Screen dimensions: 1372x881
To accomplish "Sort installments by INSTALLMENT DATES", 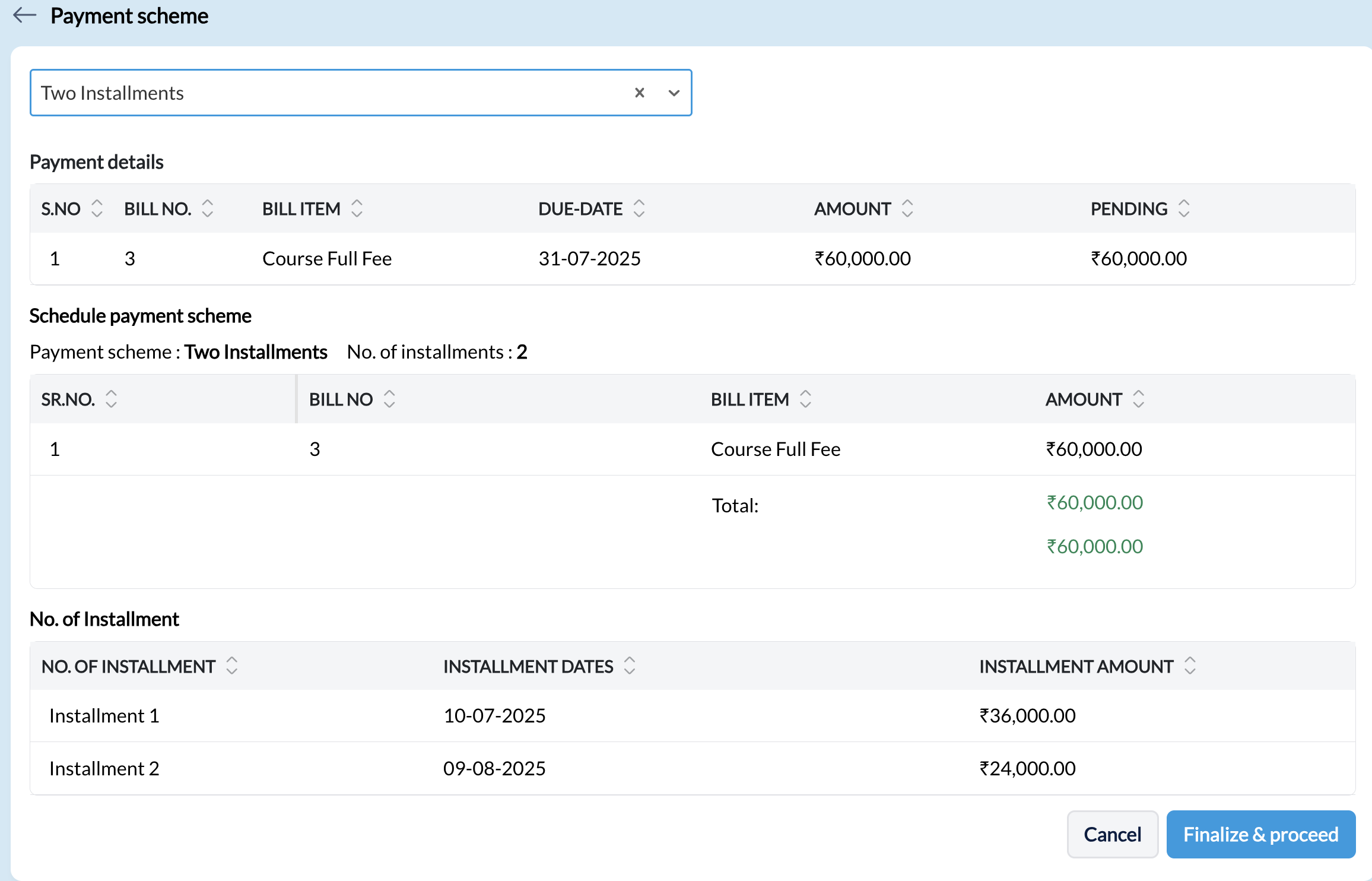I will (x=629, y=665).
